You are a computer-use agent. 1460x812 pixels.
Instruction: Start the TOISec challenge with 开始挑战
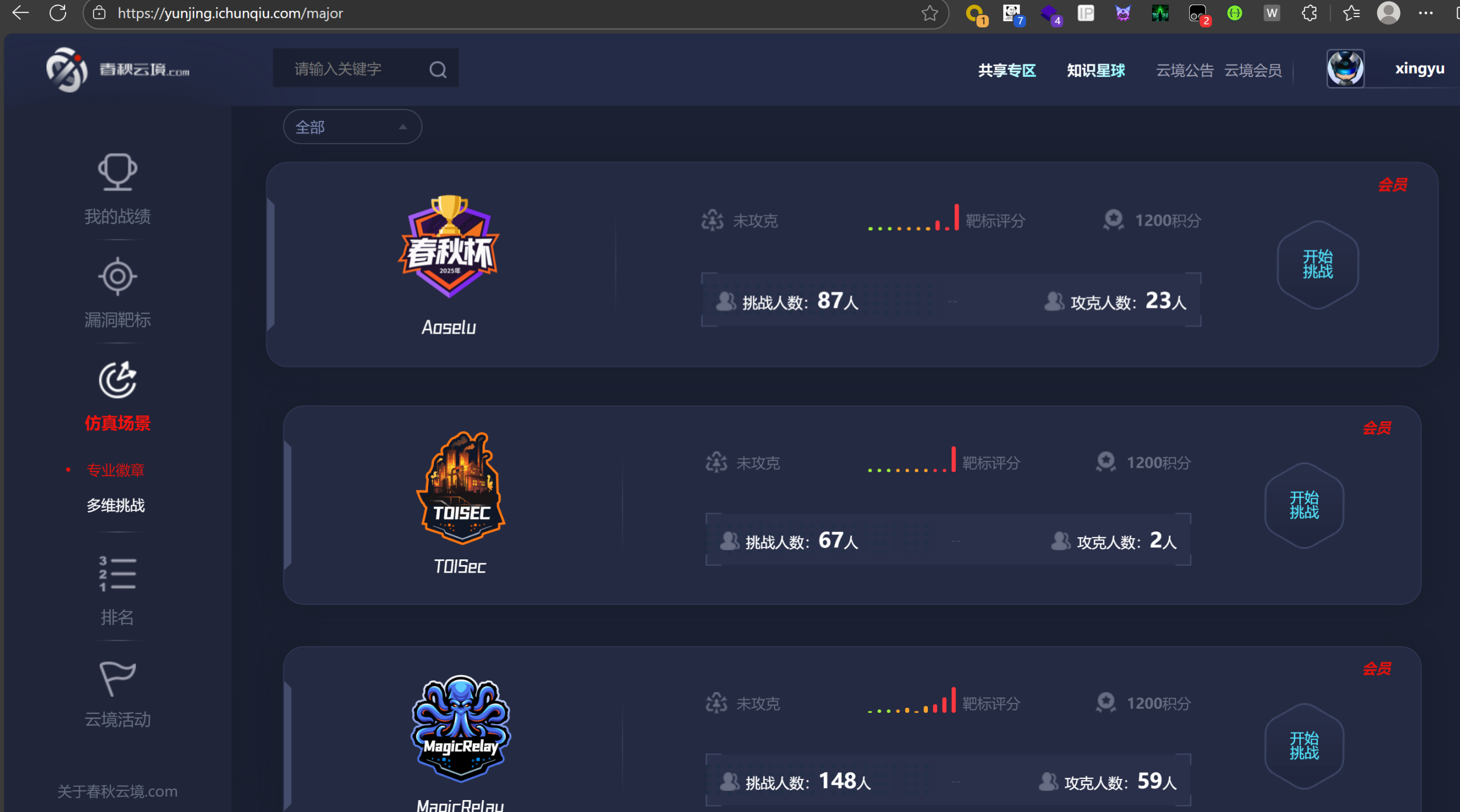pyautogui.click(x=1304, y=505)
